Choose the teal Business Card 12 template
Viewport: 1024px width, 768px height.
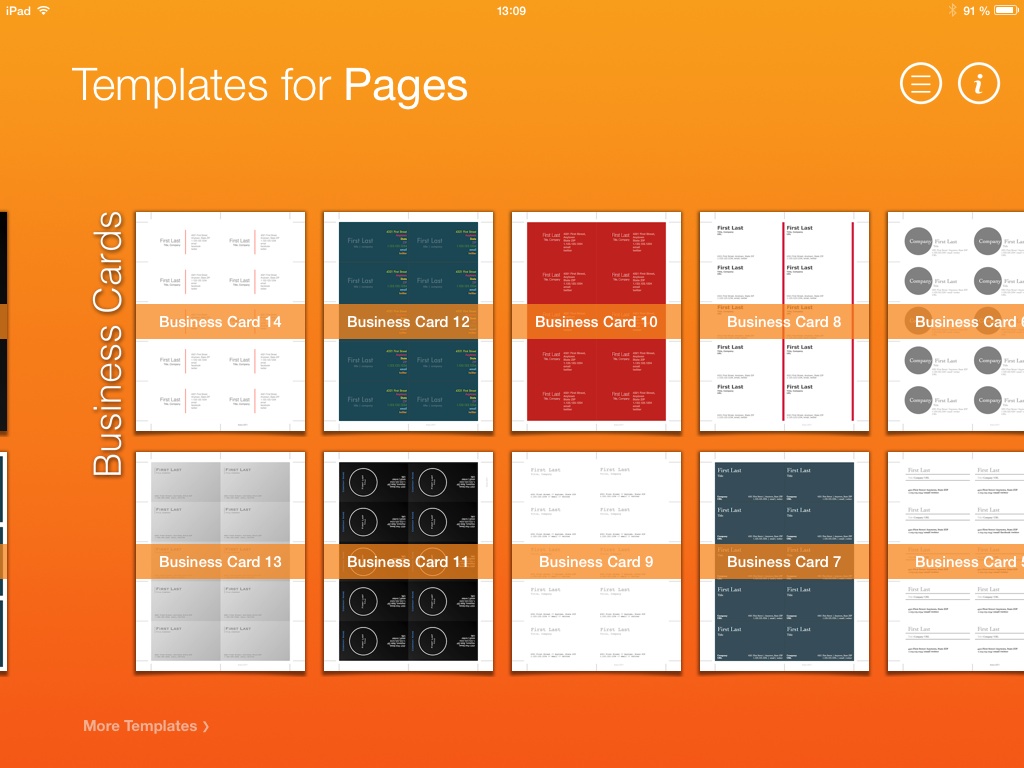coord(408,322)
